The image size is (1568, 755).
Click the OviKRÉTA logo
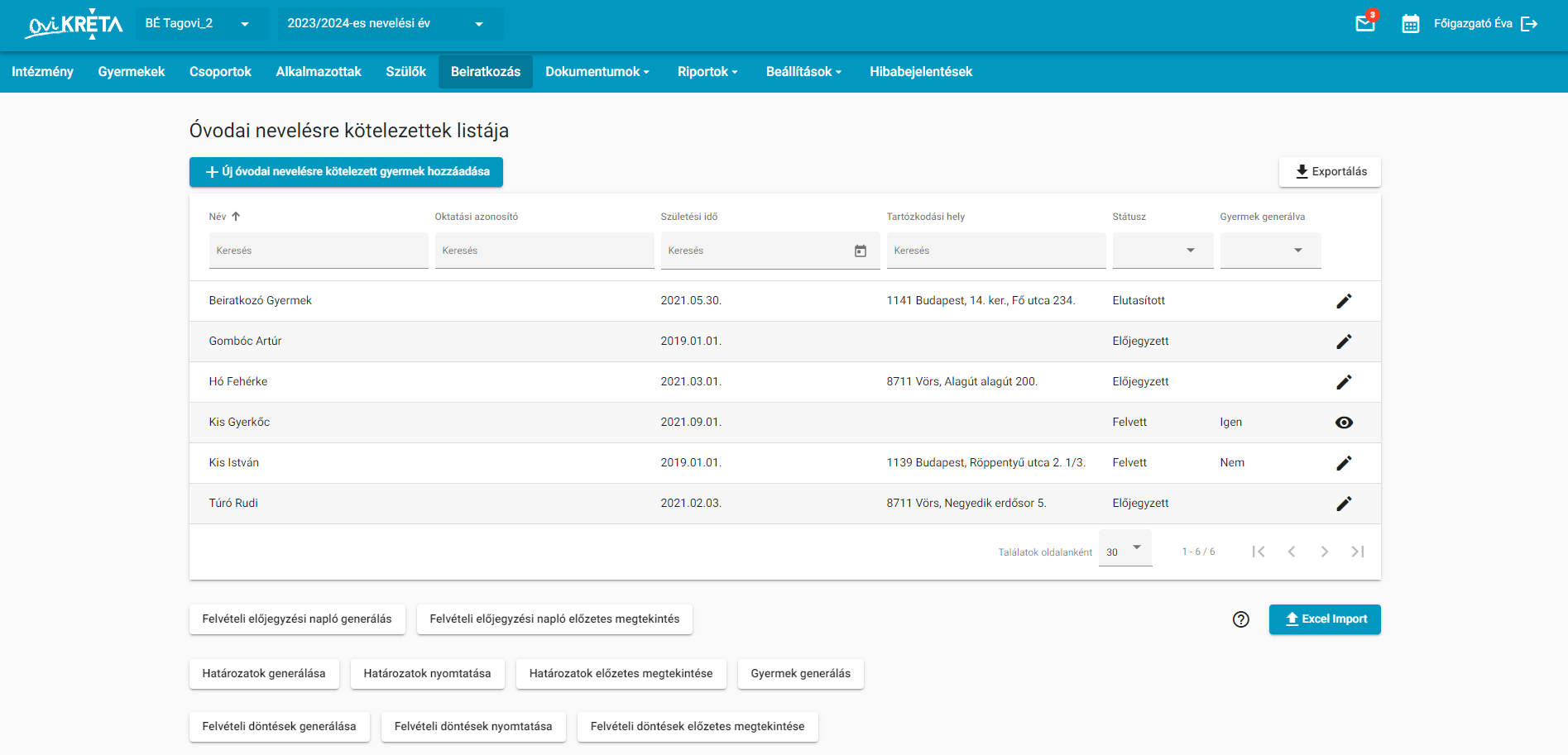[x=74, y=25]
